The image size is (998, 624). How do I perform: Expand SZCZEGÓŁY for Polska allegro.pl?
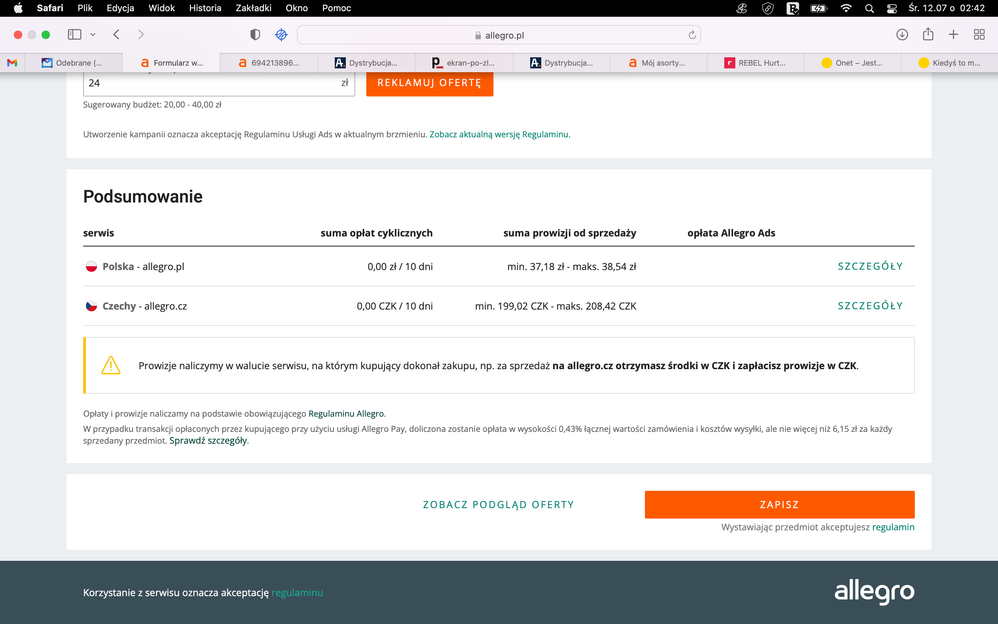point(870,266)
